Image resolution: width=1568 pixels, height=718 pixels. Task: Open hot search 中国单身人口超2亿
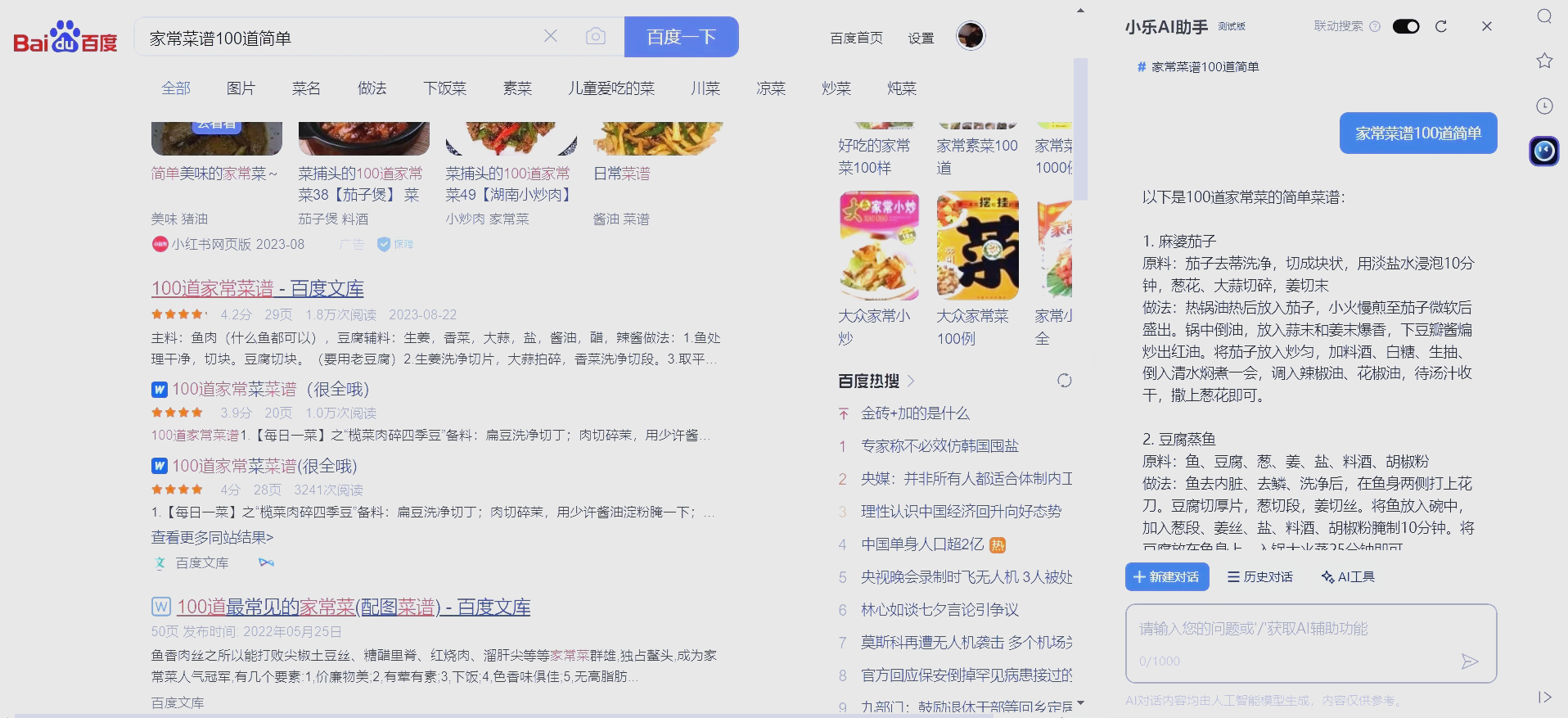(922, 544)
